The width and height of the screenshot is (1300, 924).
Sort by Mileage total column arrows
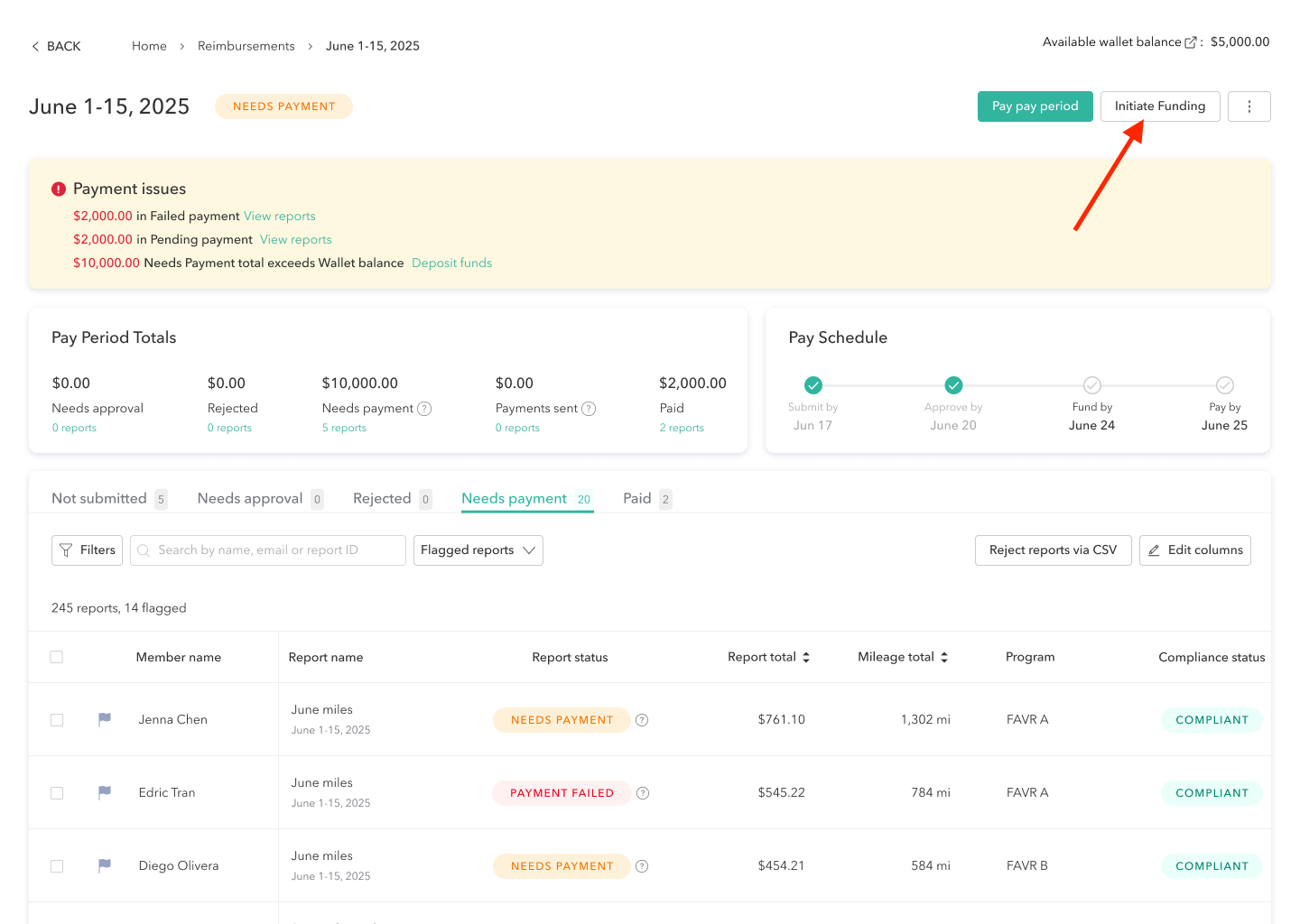pyautogui.click(x=944, y=658)
